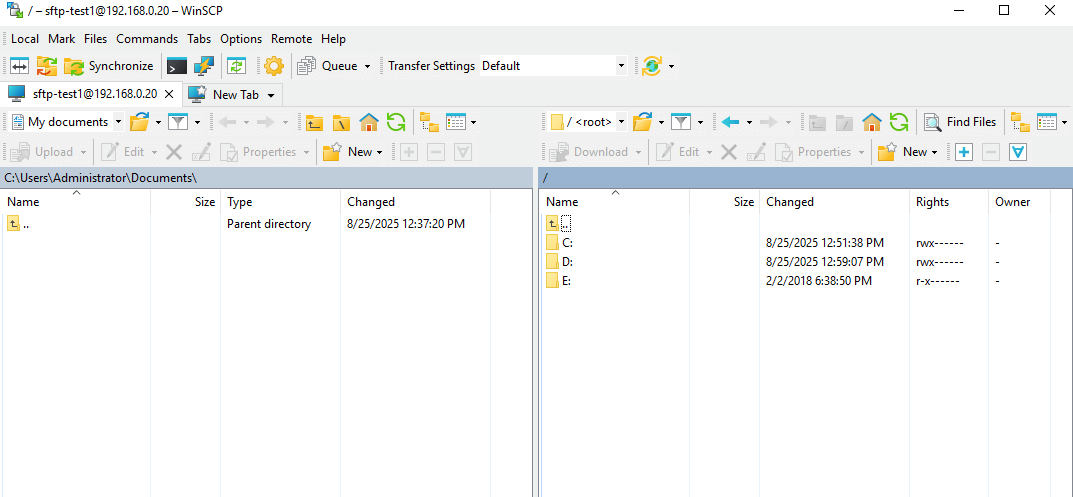Viewport: 1073px width, 497px height.
Task: Expand the remote view style dropdown arrow
Action: coord(1064,123)
